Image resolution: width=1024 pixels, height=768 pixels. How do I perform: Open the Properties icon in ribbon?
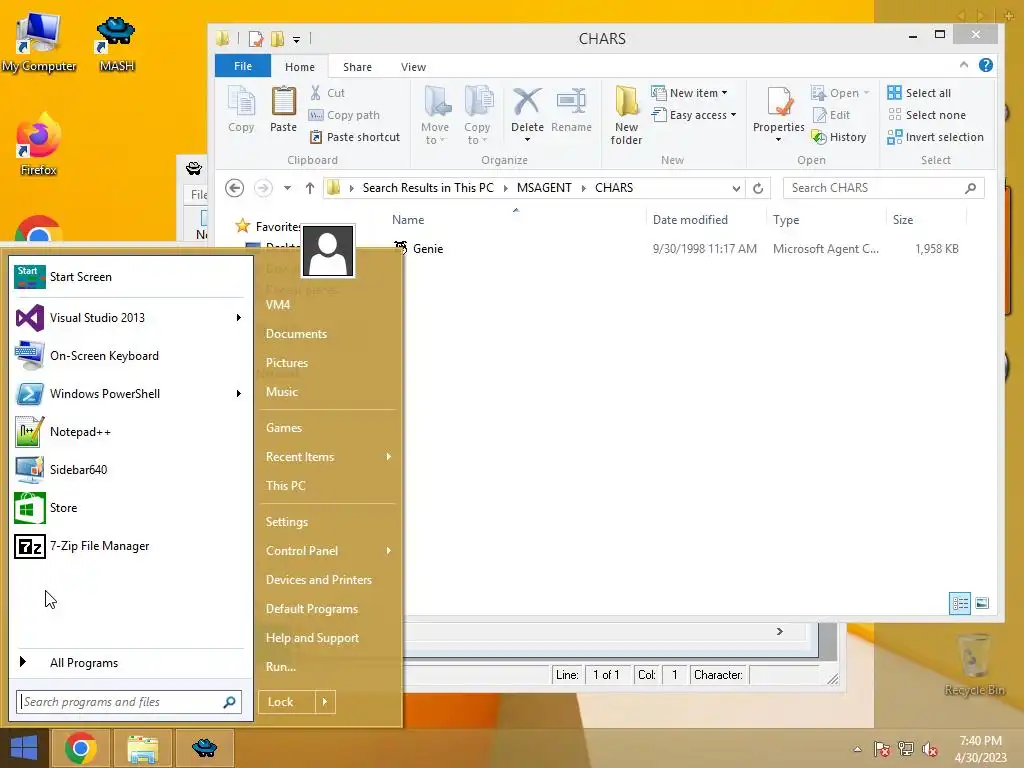point(778,103)
